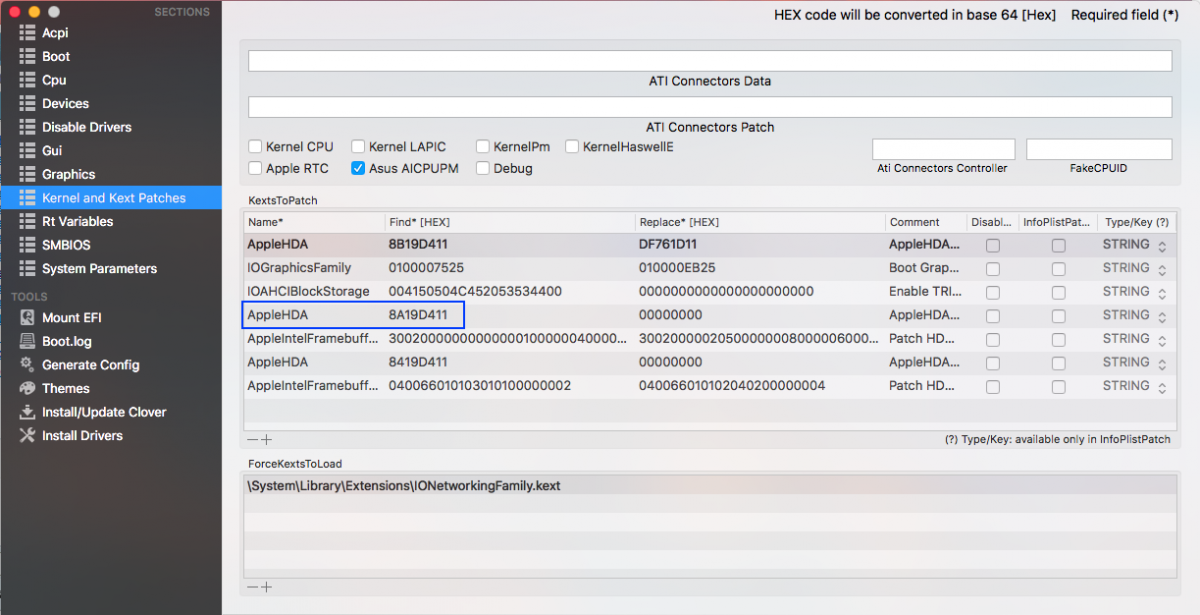Toggle the Disabled checkbox for IOGraphicsFamily row

[x=993, y=269]
